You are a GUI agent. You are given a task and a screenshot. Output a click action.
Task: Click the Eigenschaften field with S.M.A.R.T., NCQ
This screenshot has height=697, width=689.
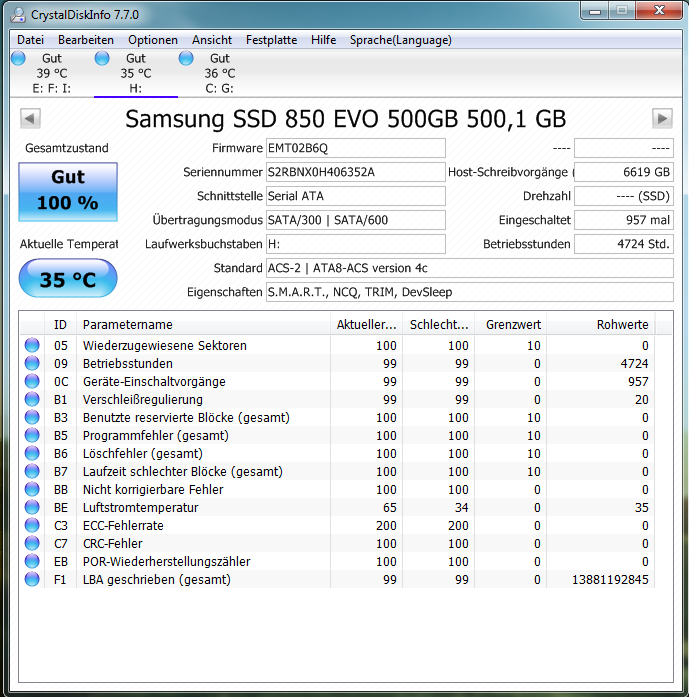(470, 292)
